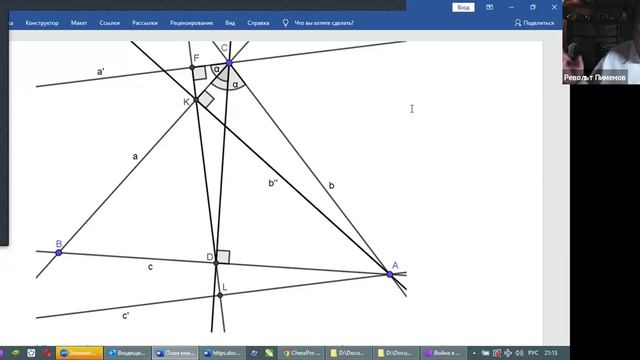Switch the РУС input language indicator
The width and height of the screenshot is (640, 360).
[x=533, y=353]
